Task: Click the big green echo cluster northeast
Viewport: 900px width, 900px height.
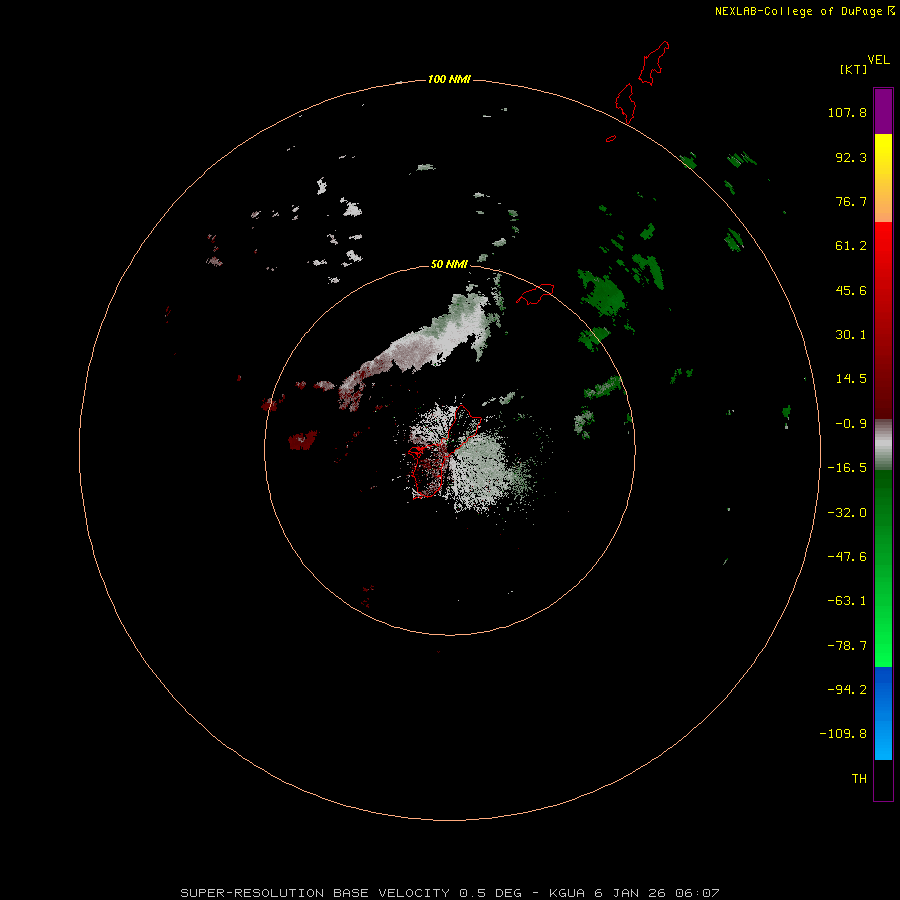Action: pos(602,294)
